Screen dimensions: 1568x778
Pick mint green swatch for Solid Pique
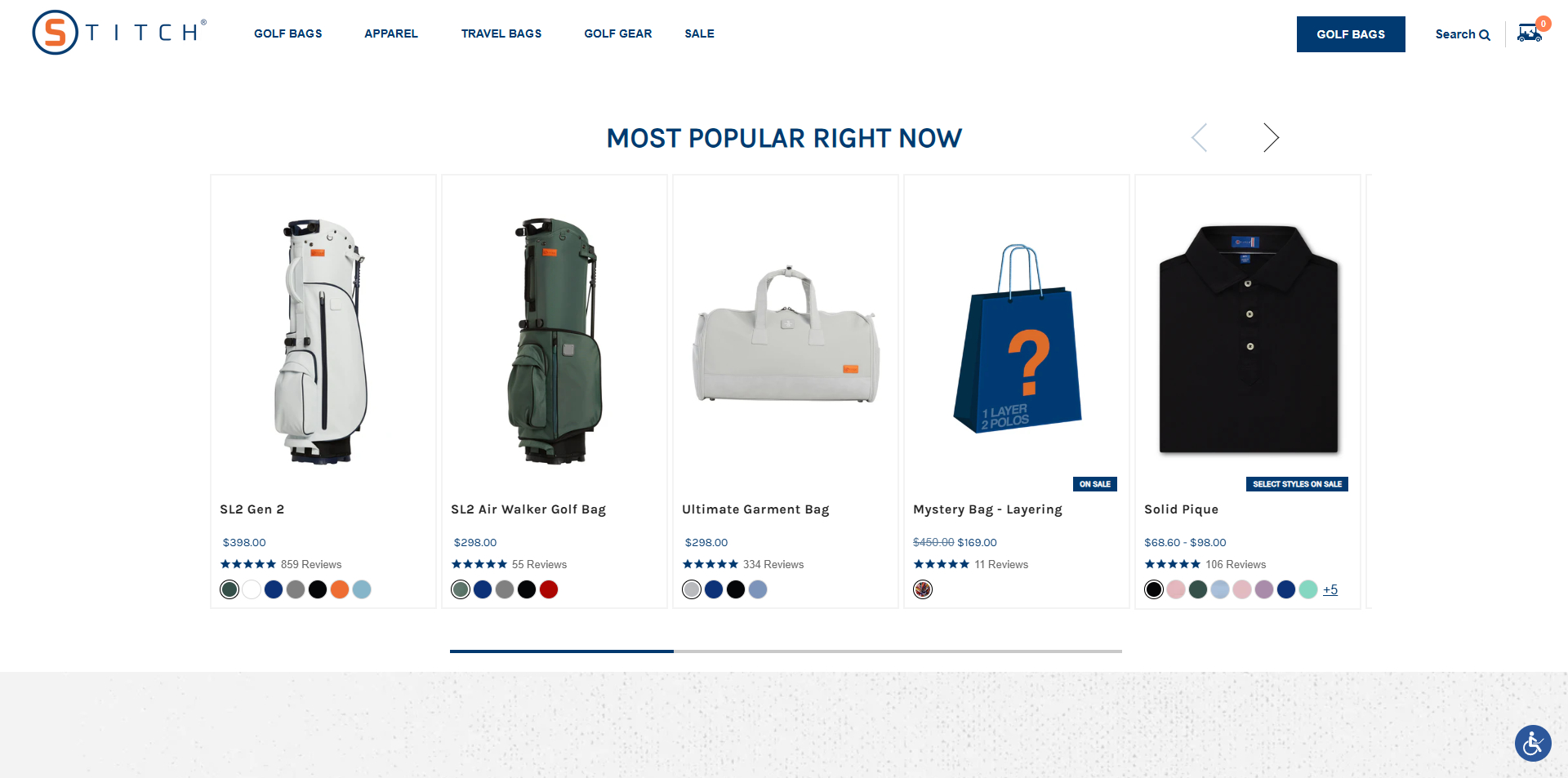click(1308, 589)
